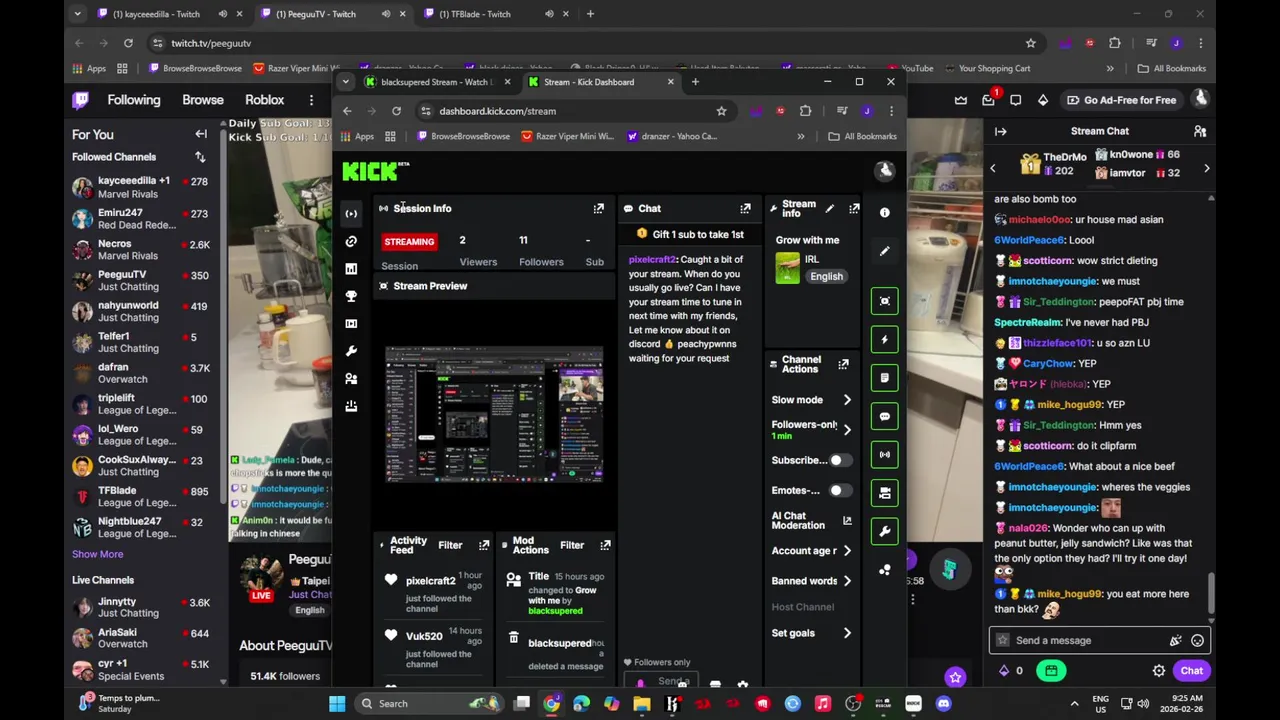Click Filter in Activity Feed

point(450,545)
